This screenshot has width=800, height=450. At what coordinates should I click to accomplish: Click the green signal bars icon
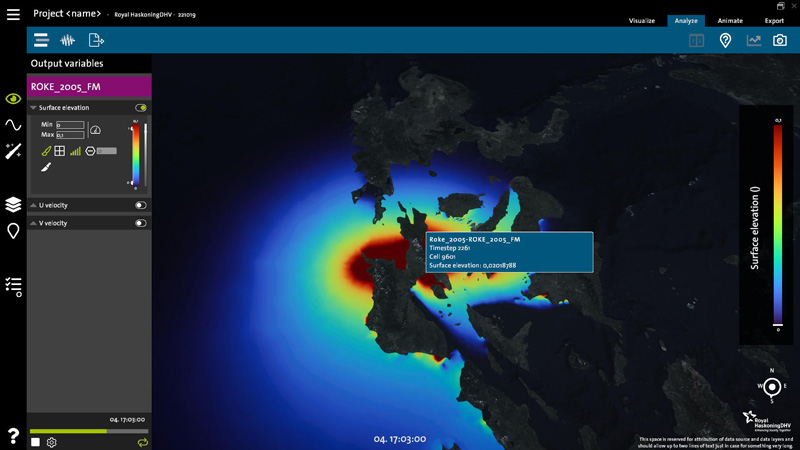(76, 151)
